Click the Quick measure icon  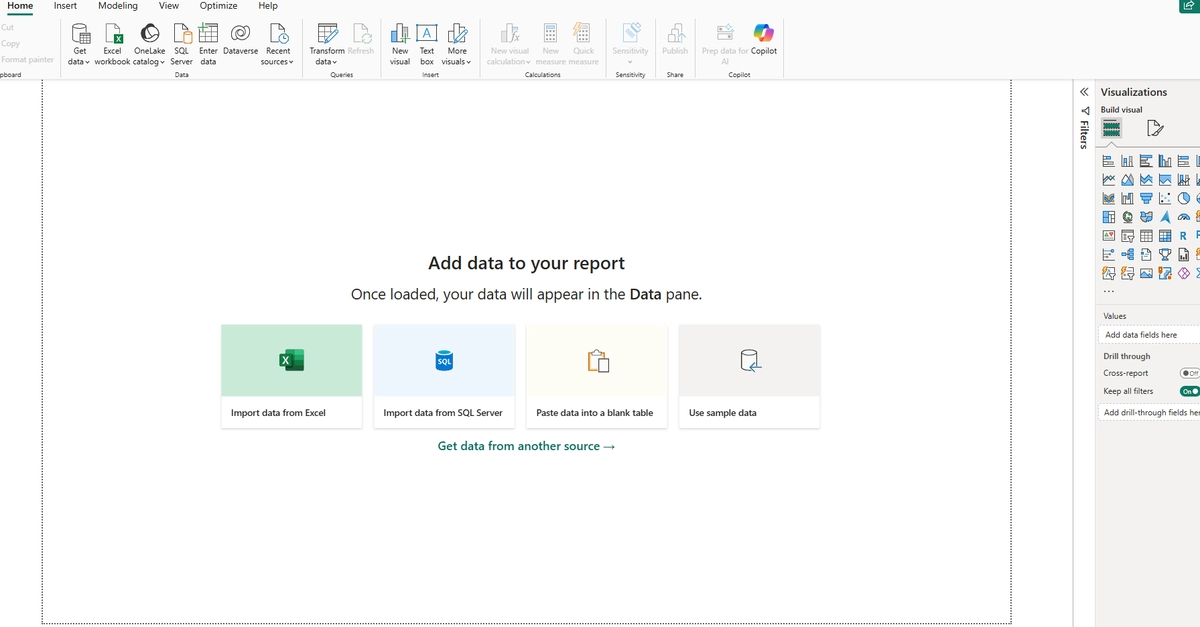(x=583, y=33)
